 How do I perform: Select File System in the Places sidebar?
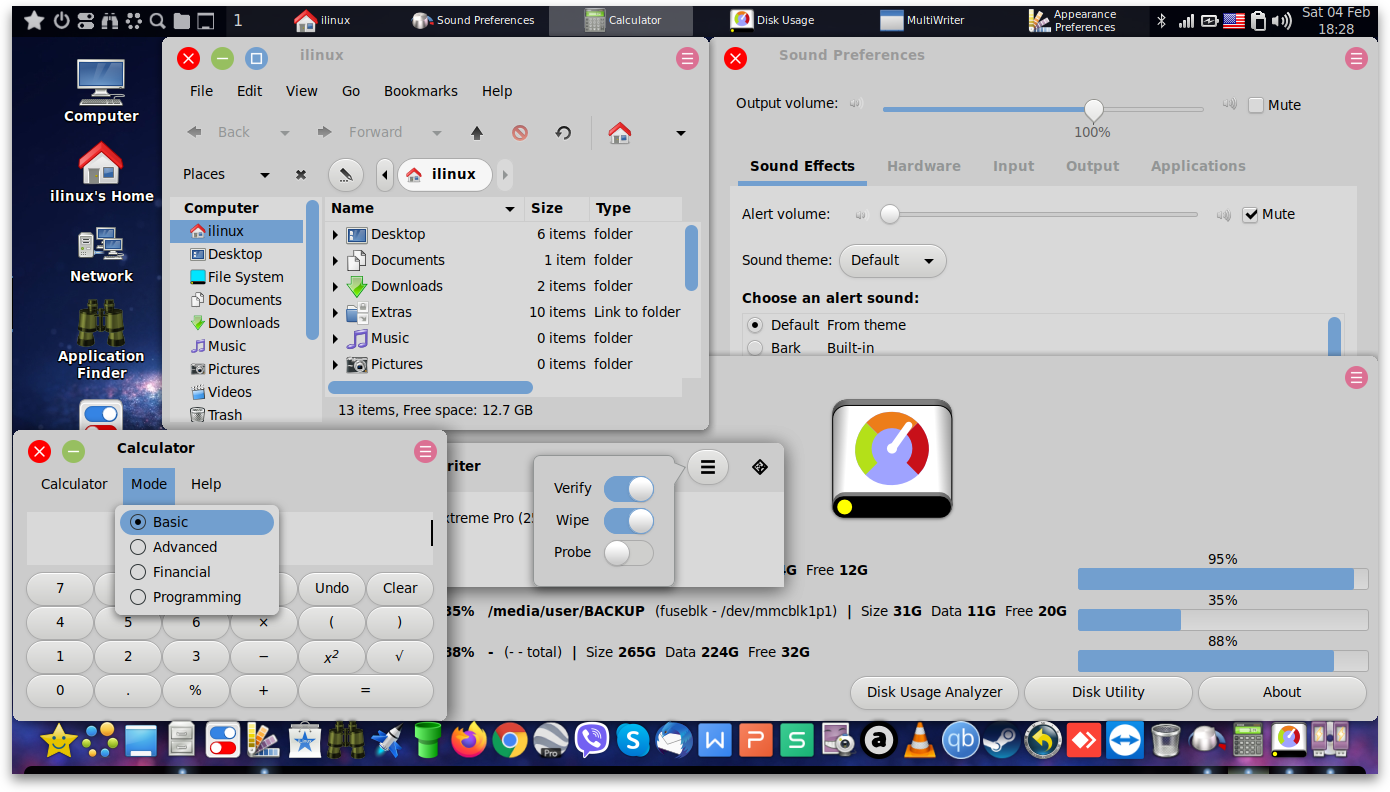pos(237,277)
